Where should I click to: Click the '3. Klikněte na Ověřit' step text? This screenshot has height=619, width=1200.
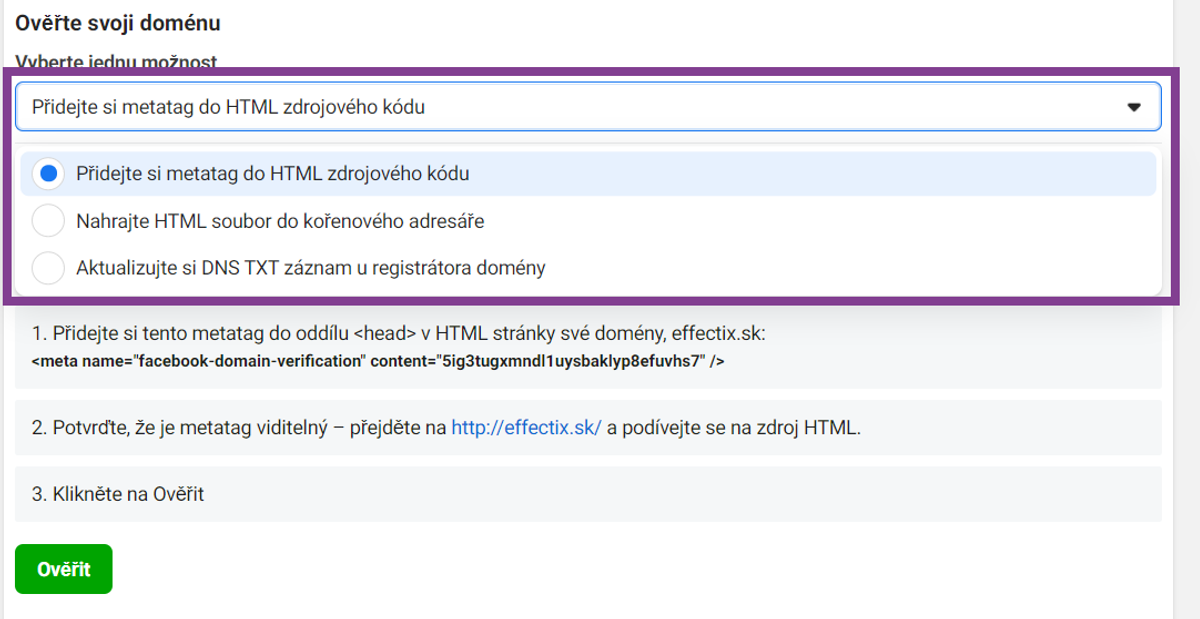click(x=118, y=494)
